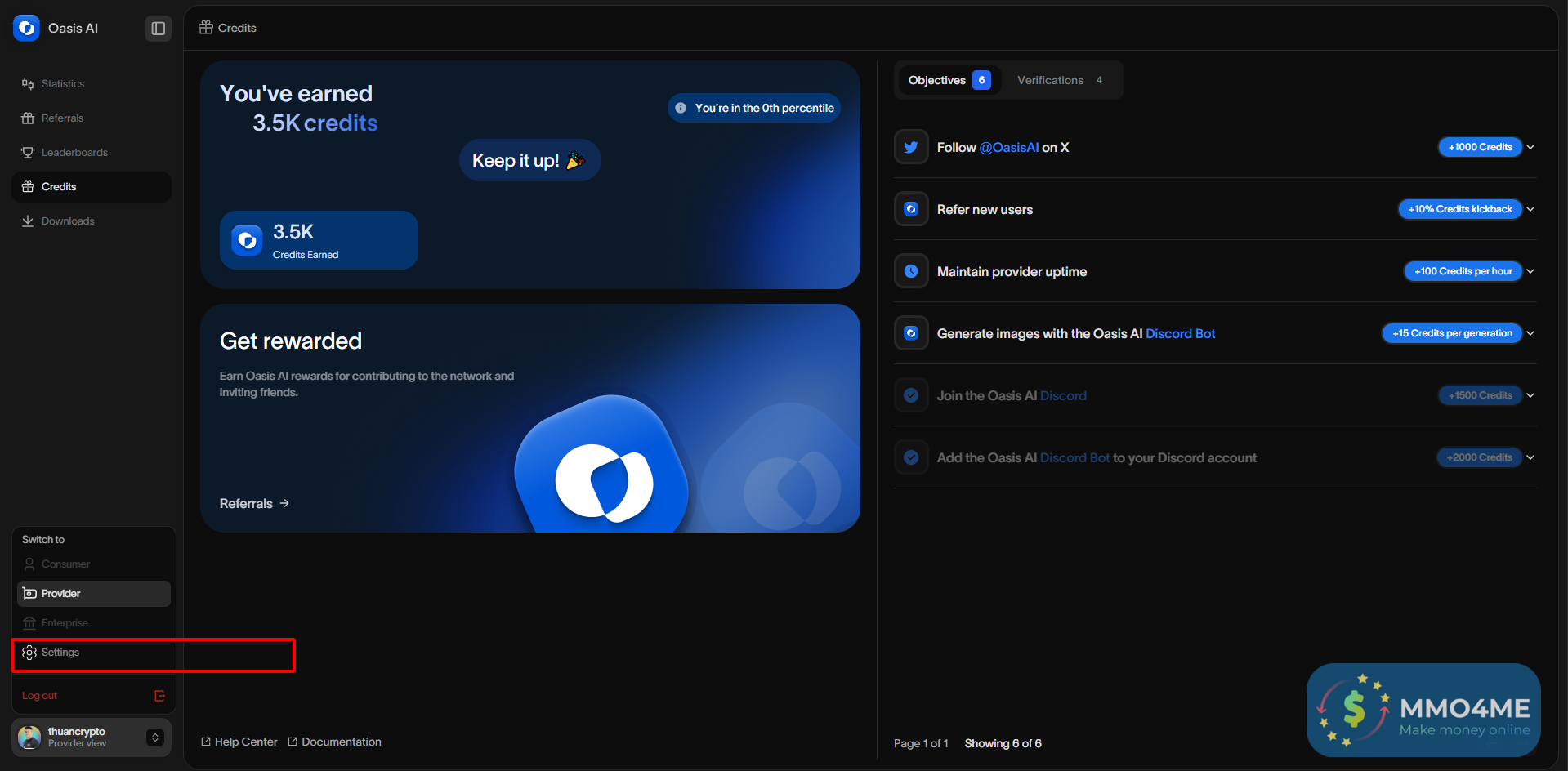The image size is (1568, 771).
Task: Switch to the Verifications tab
Action: click(1060, 80)
